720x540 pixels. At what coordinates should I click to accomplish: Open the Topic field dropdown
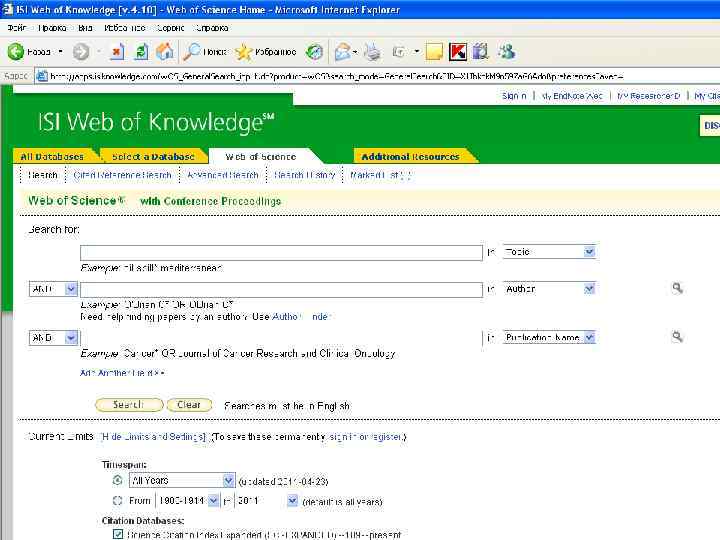(590, 252)
